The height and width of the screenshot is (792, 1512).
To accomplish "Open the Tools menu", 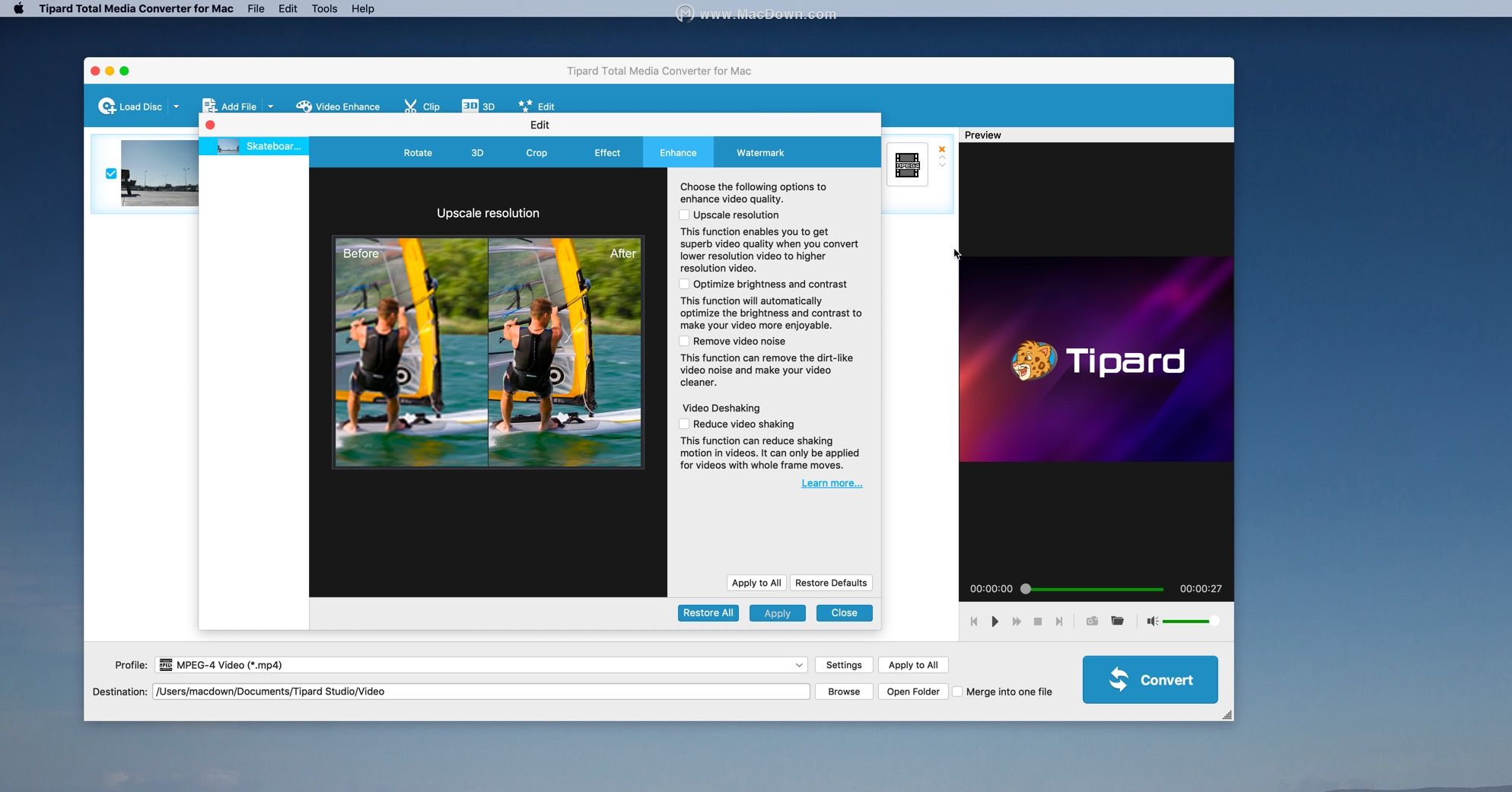I will (x=324, y=8).
